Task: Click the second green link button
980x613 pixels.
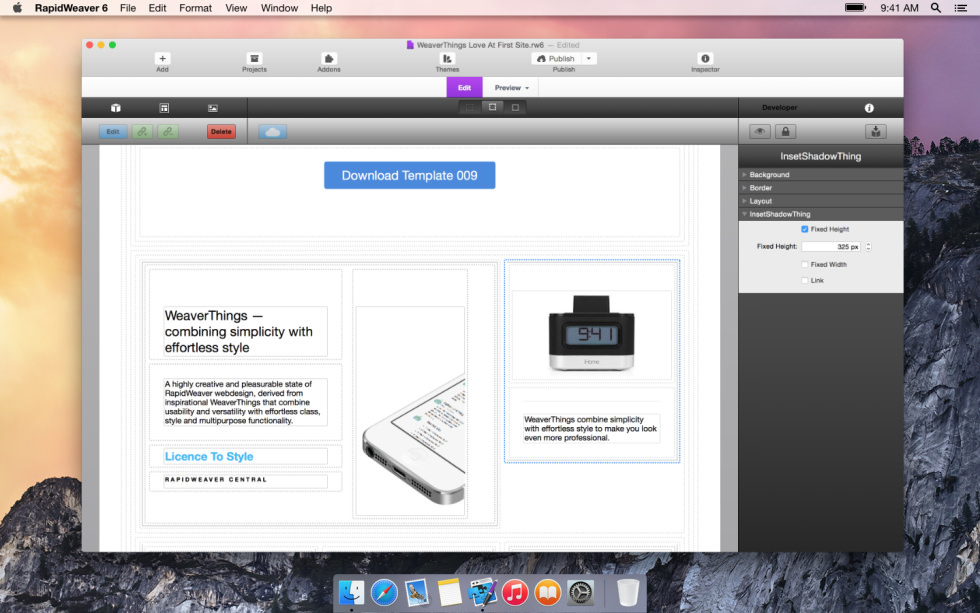Action: [x=168, y=132]
